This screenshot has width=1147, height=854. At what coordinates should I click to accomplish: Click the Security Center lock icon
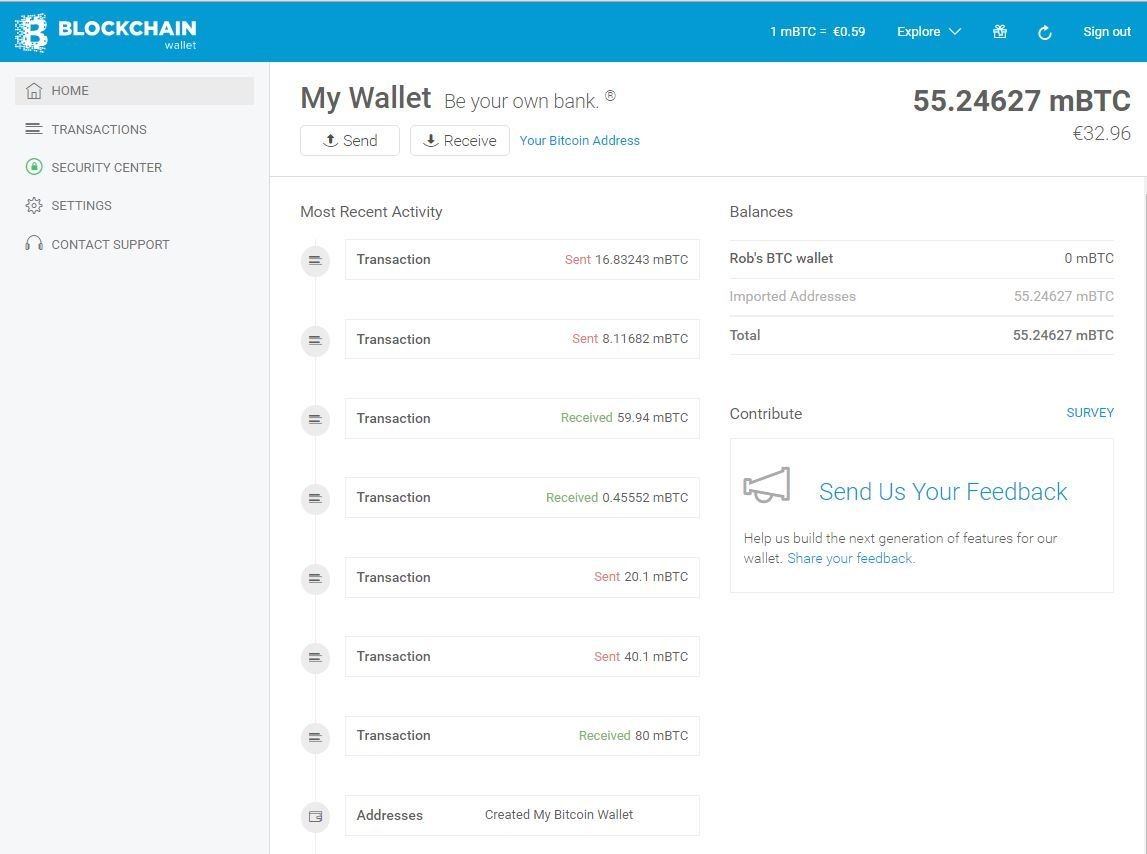pyautogui.click(x=34, y=167)
